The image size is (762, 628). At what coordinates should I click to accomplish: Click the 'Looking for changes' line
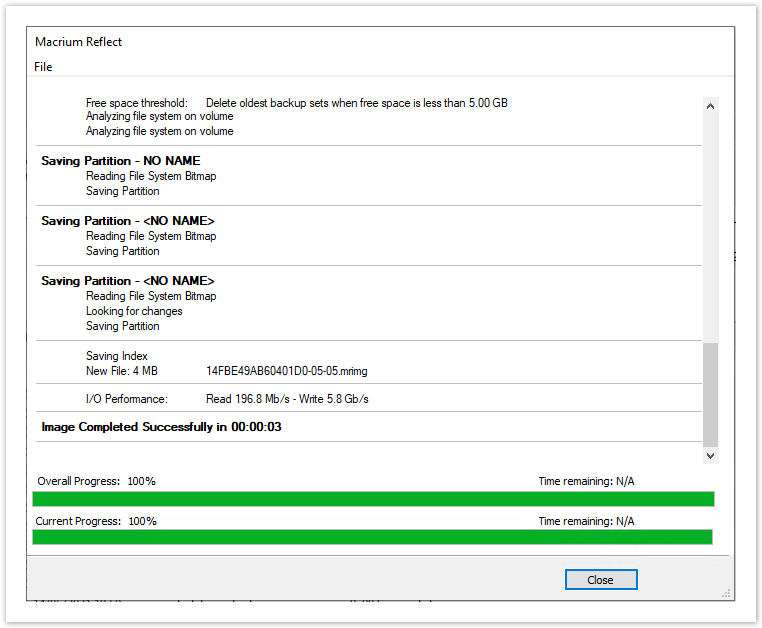point(134,311)
